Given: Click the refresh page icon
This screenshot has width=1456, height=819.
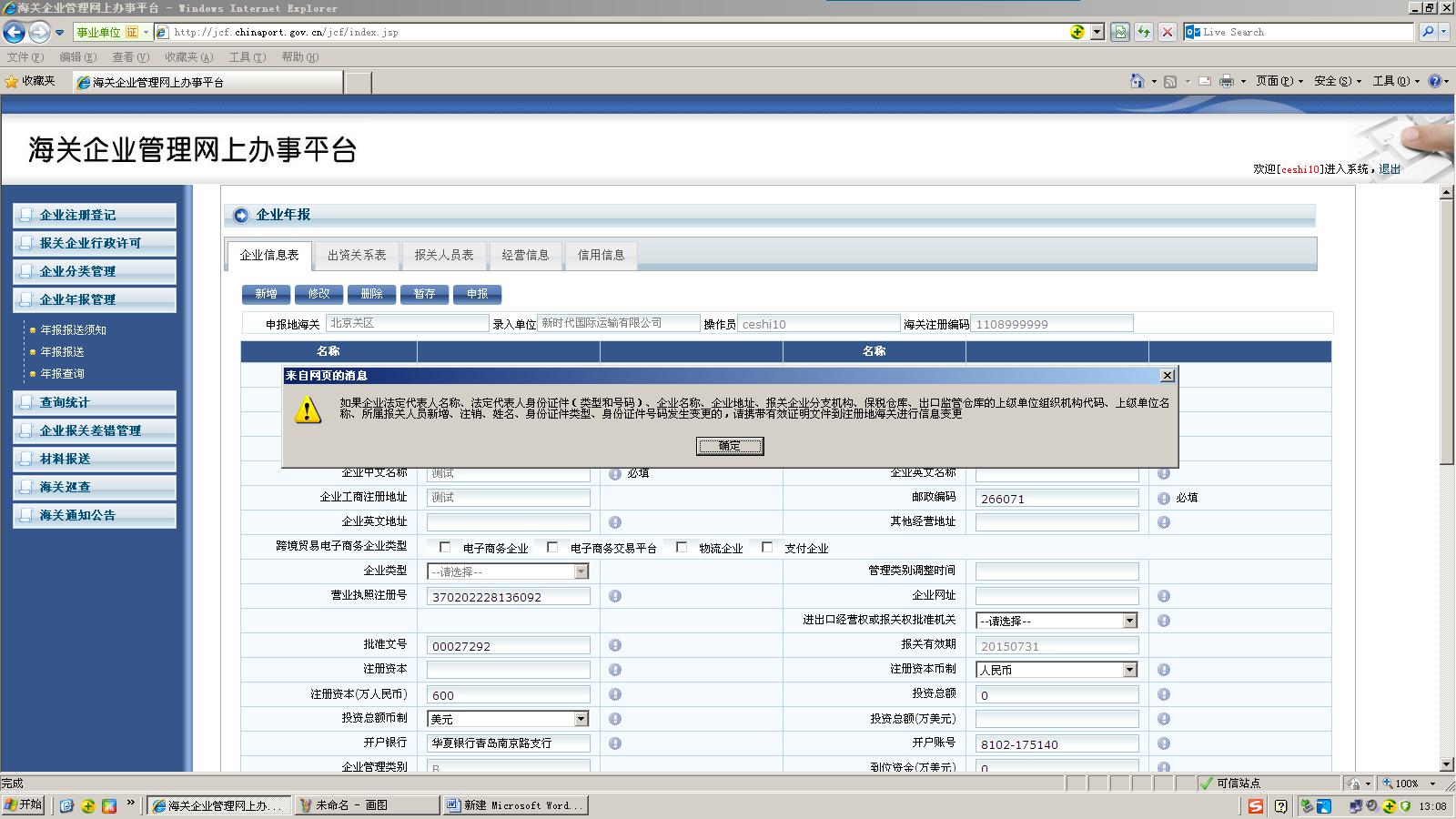Looking at the screenshot, I should (x=1144, y=32).
